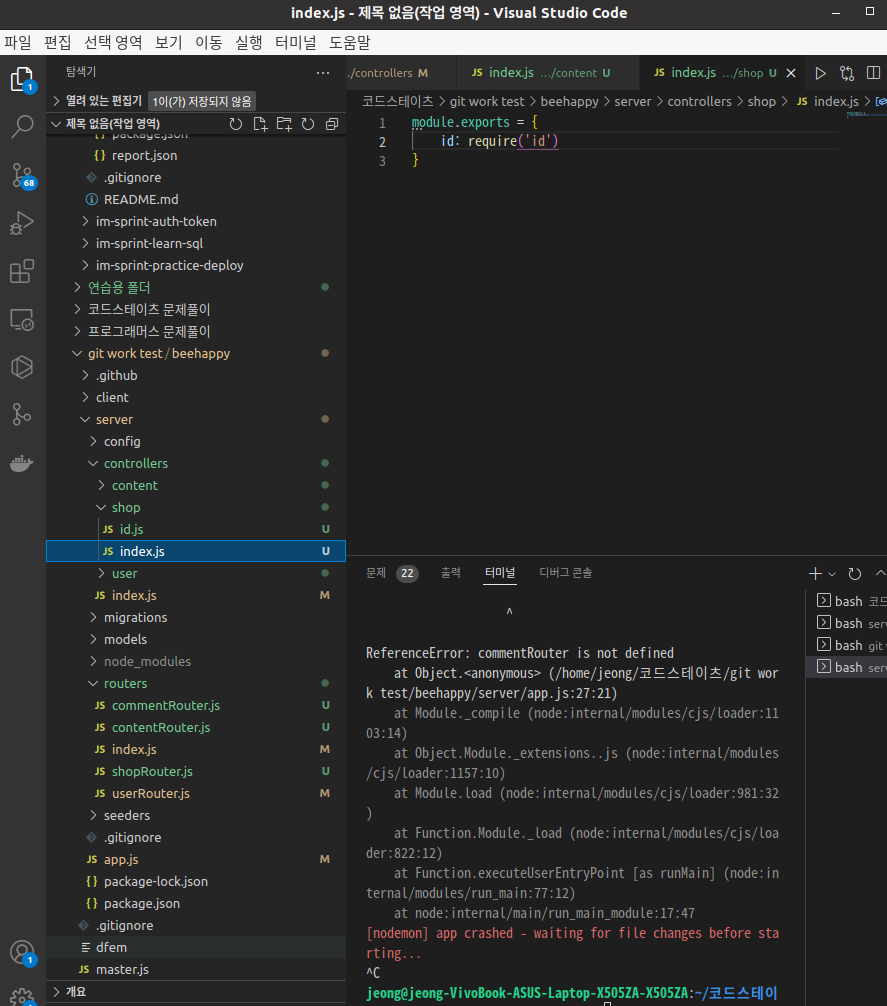Add a new terminal with plus icon
This screenshot has width=887, height=1006.
pos(815,574)
